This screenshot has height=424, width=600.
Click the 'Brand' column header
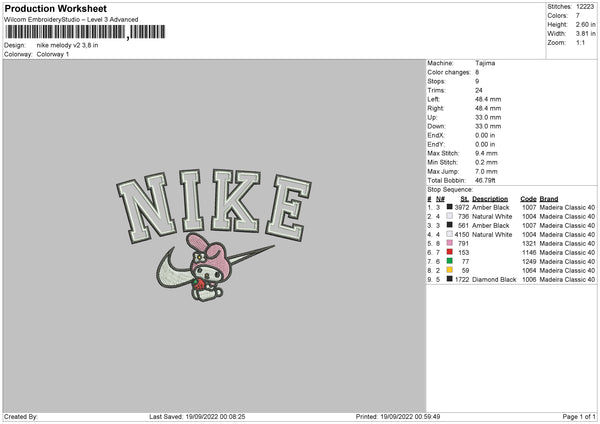click(549, 199)
